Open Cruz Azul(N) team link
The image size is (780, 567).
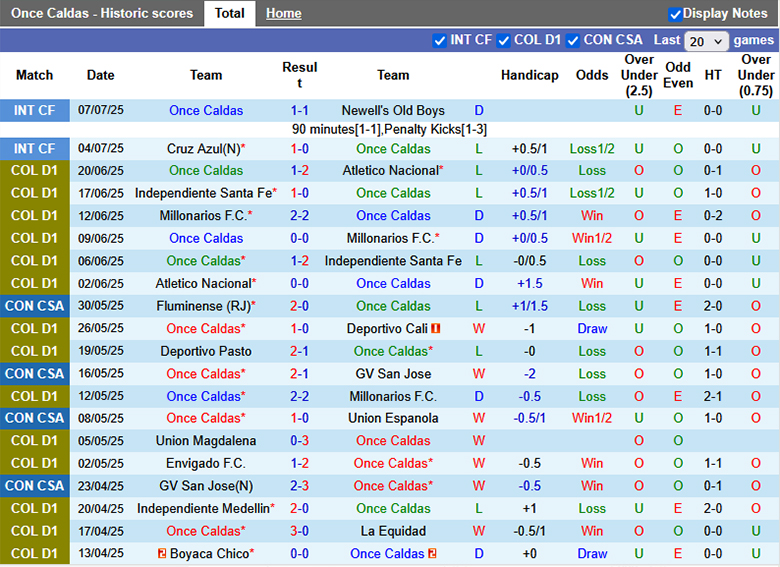(203, 149)
